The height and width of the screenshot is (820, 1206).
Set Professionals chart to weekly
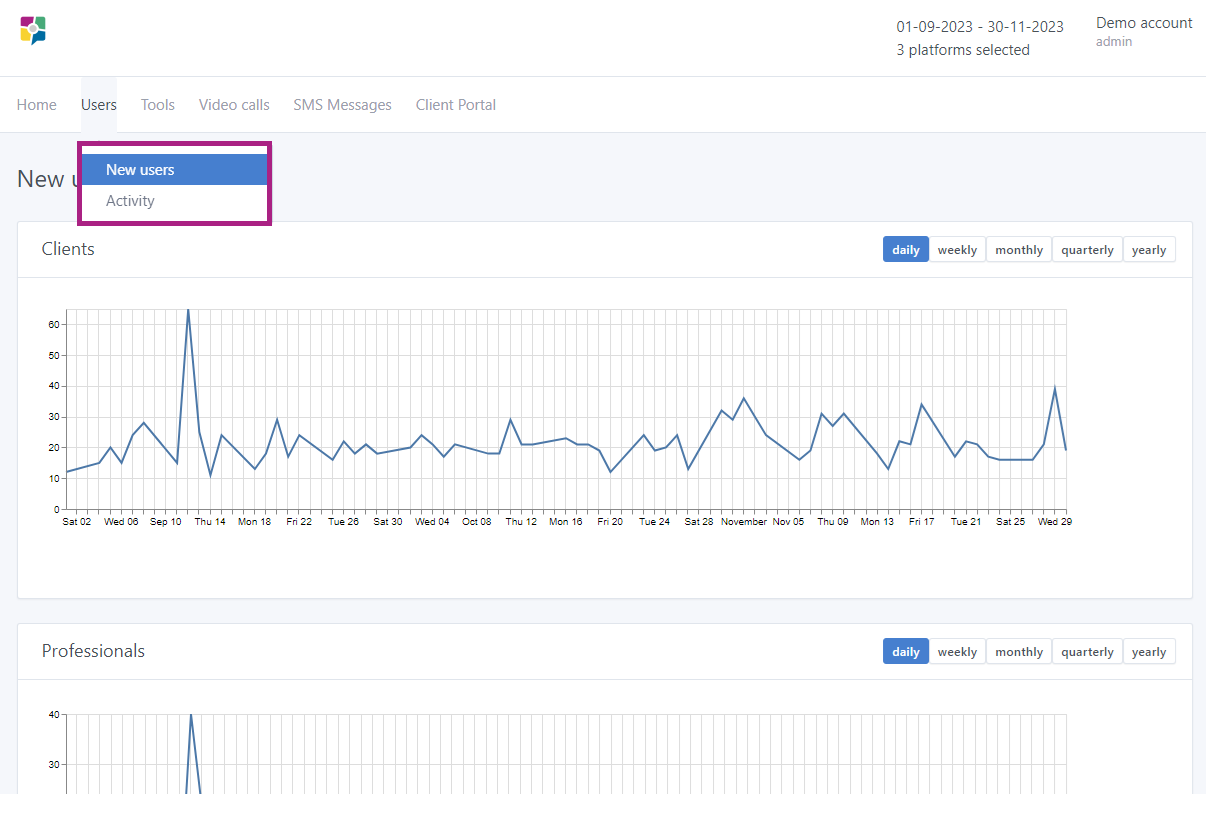[x=957, y=652]
